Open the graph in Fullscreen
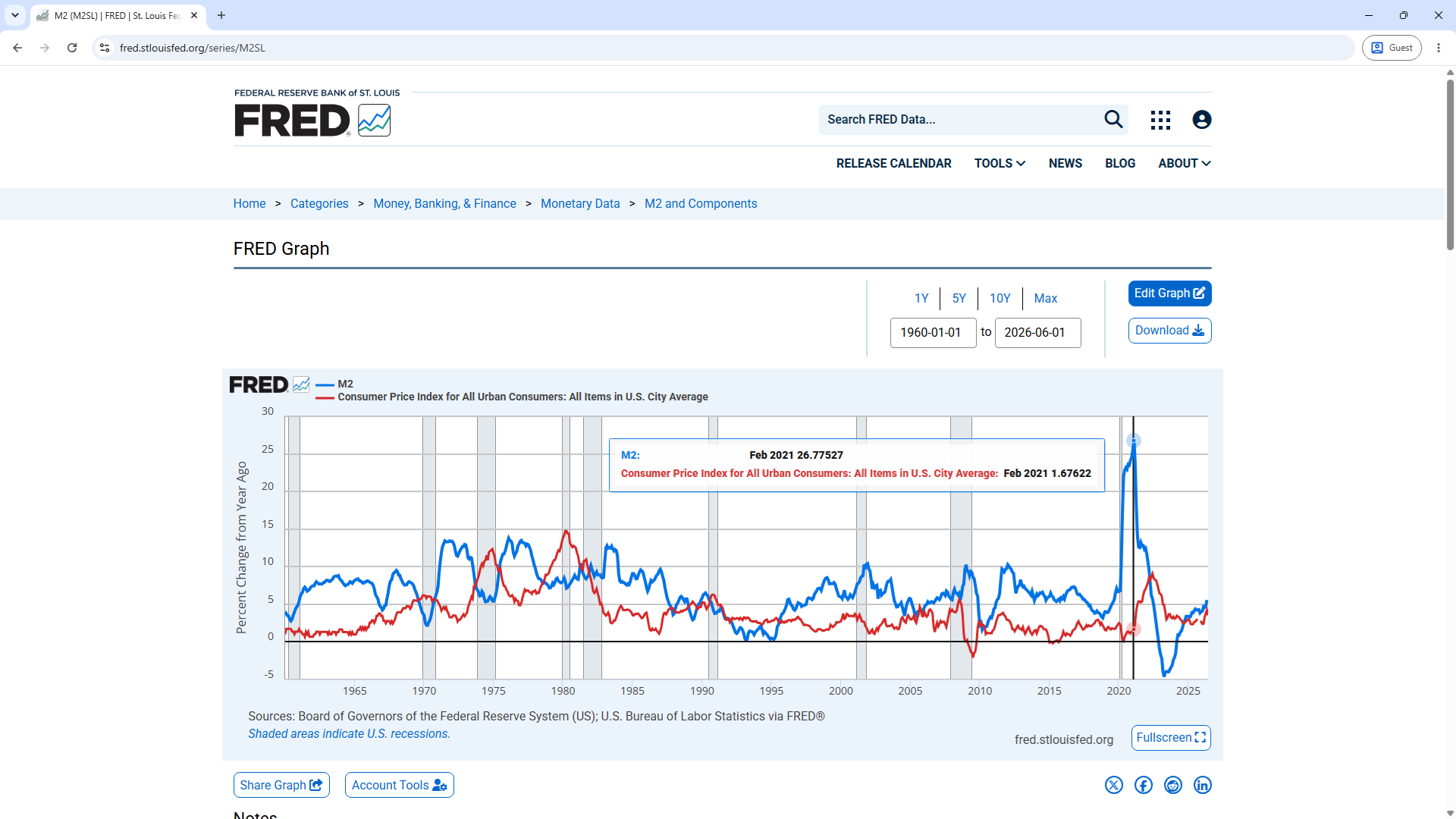The image size is (1456, 819). [x=1171, y=738]
